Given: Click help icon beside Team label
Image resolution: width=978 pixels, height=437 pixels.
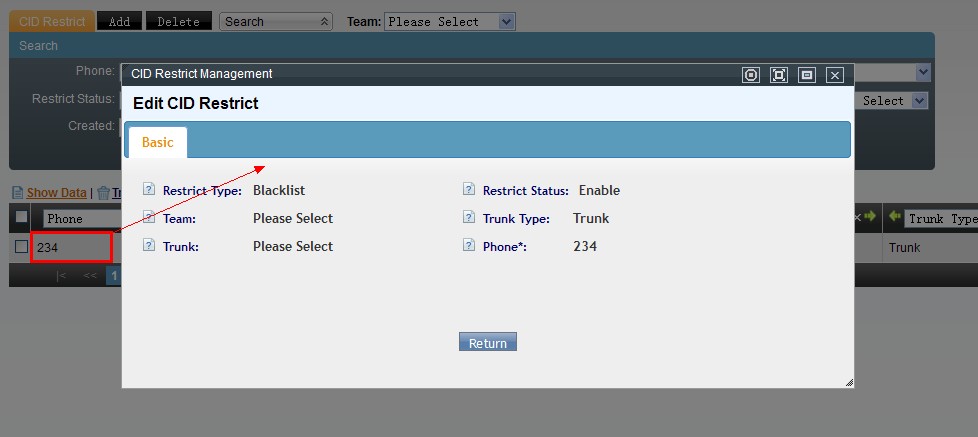Looking at the screenshot, I should (x=148, y=217).
